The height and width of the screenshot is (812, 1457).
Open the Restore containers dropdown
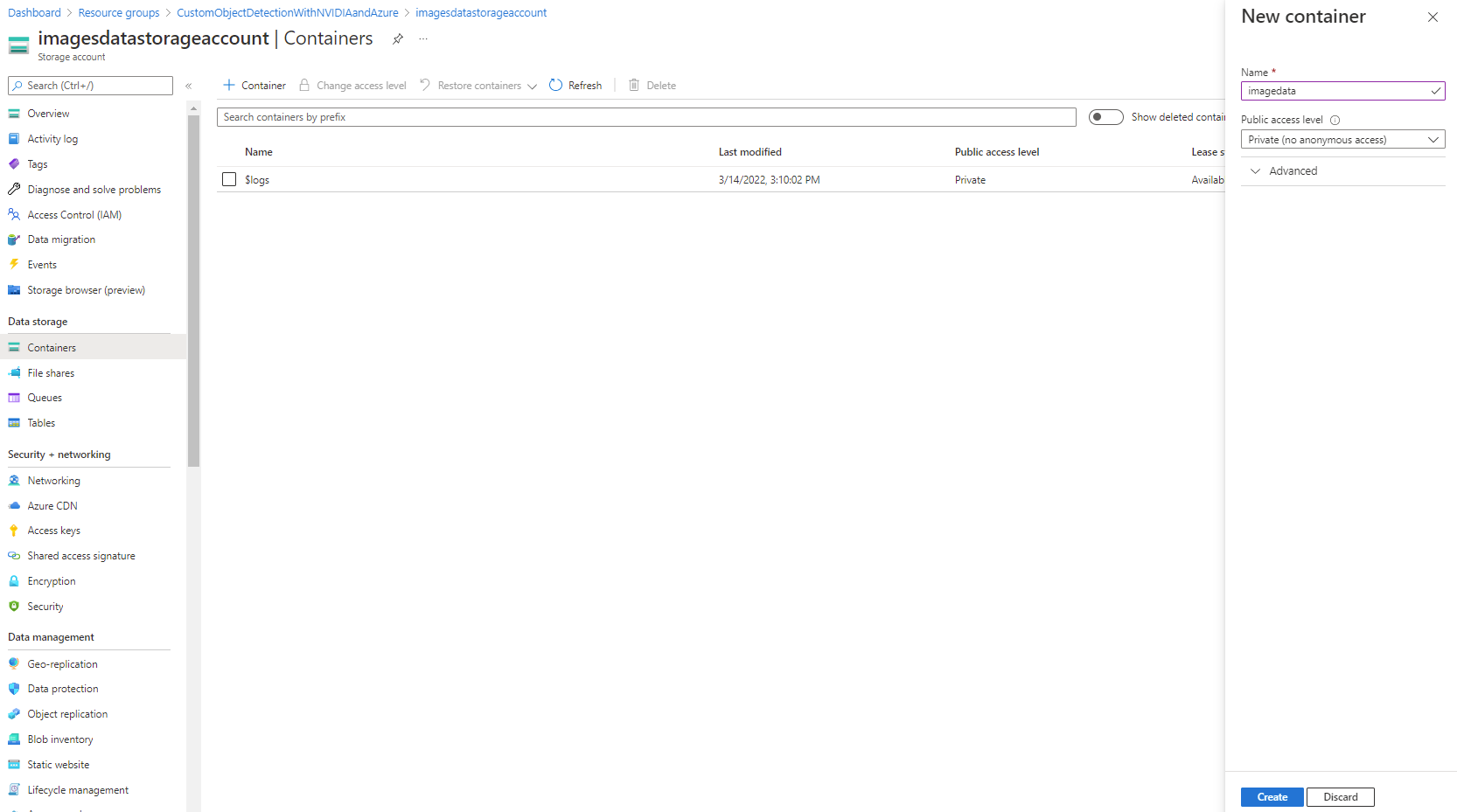click(x=478, y=86)
